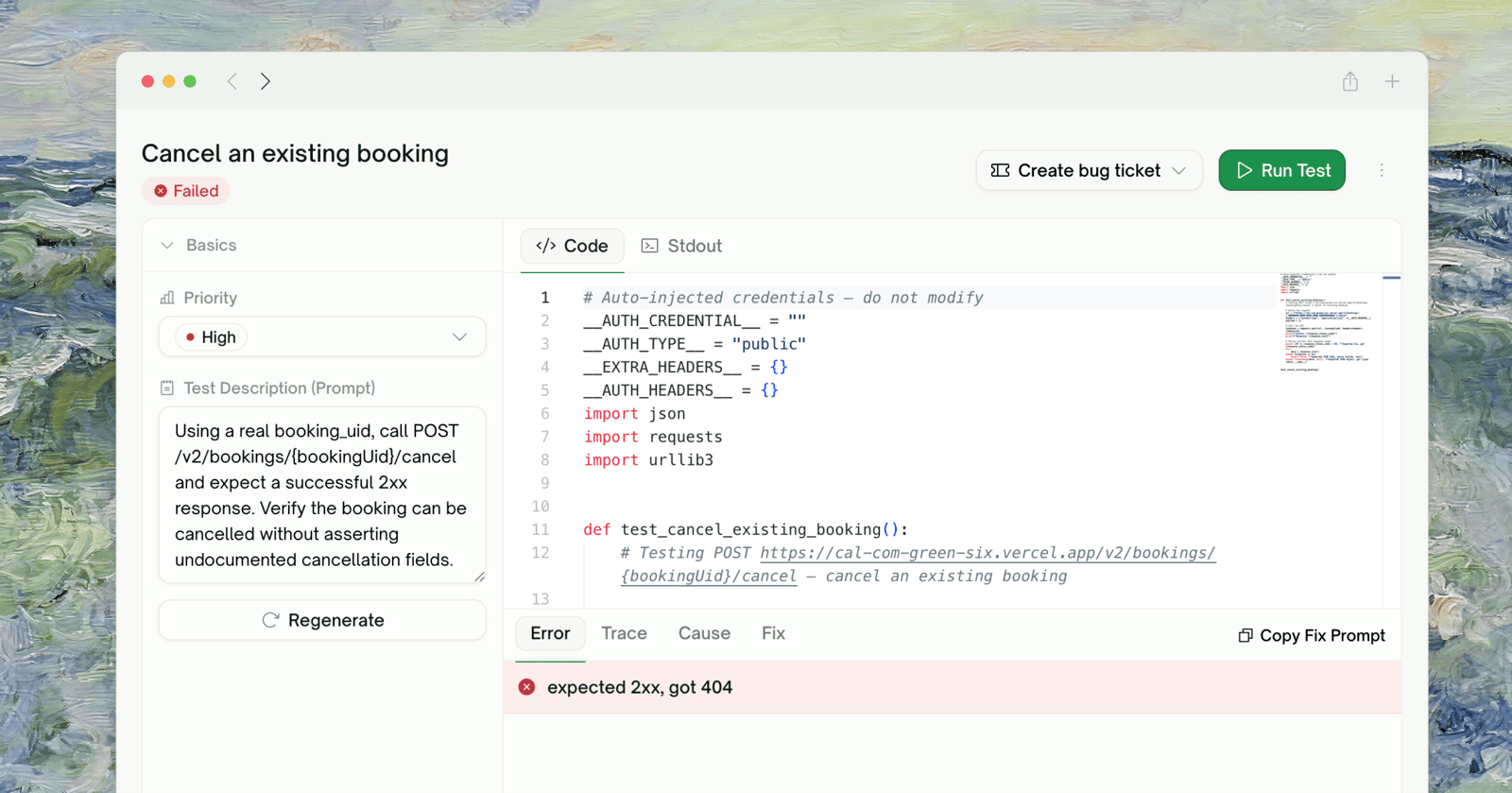1512x793 pixels.
Task: Open the Fix tab
Action: coord(773,633)
